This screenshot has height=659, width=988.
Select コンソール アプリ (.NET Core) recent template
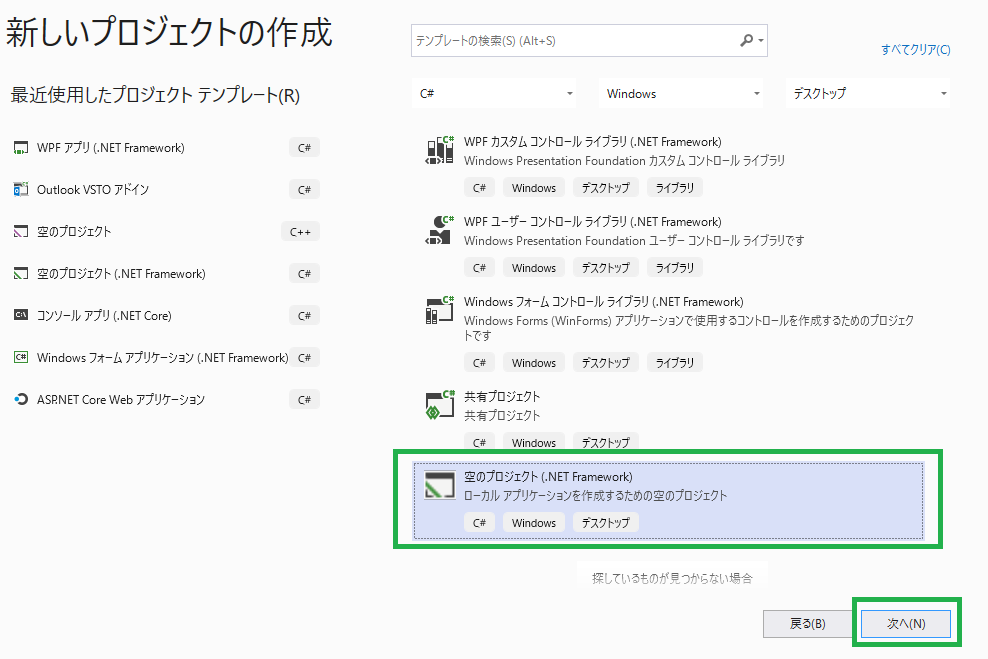(104, 316)
